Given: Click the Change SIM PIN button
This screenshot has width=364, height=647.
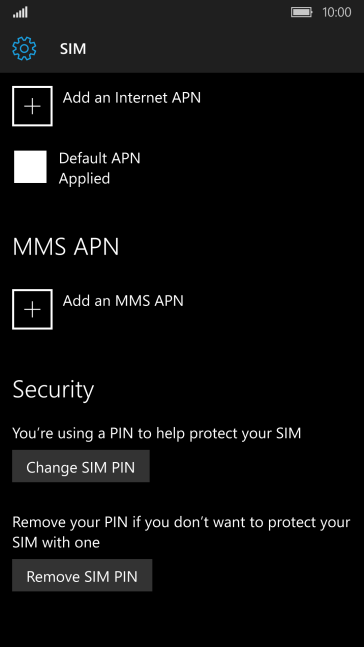Looking at the screenshot, I should click(x=81, y=466).
